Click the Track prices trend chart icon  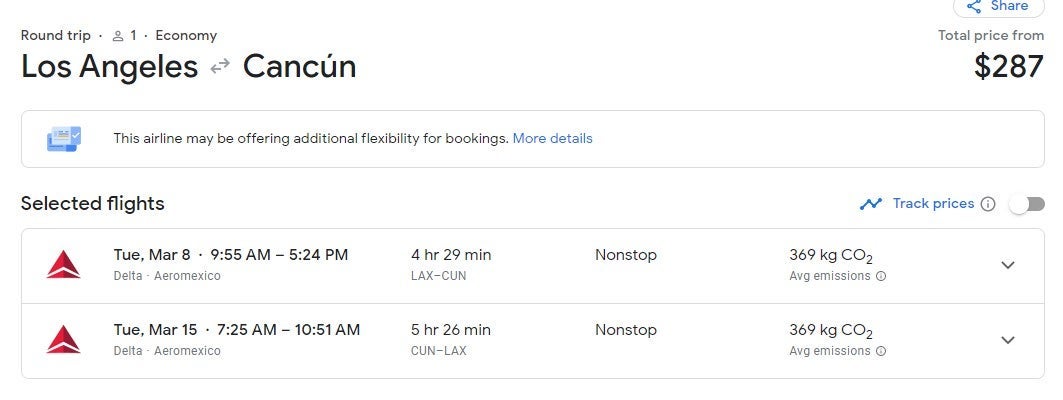(x=871, y=204)
